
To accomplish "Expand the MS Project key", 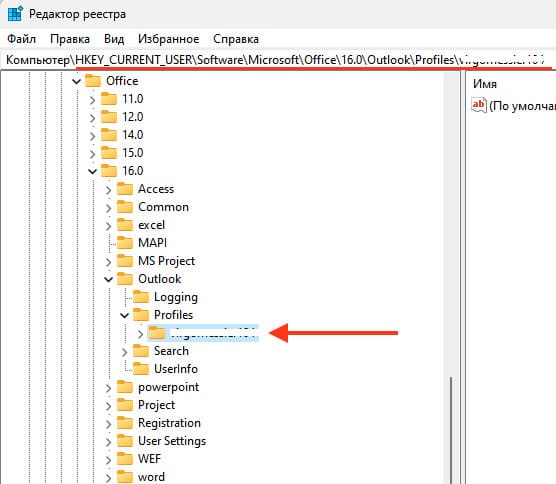I will (x=109, y=262).
